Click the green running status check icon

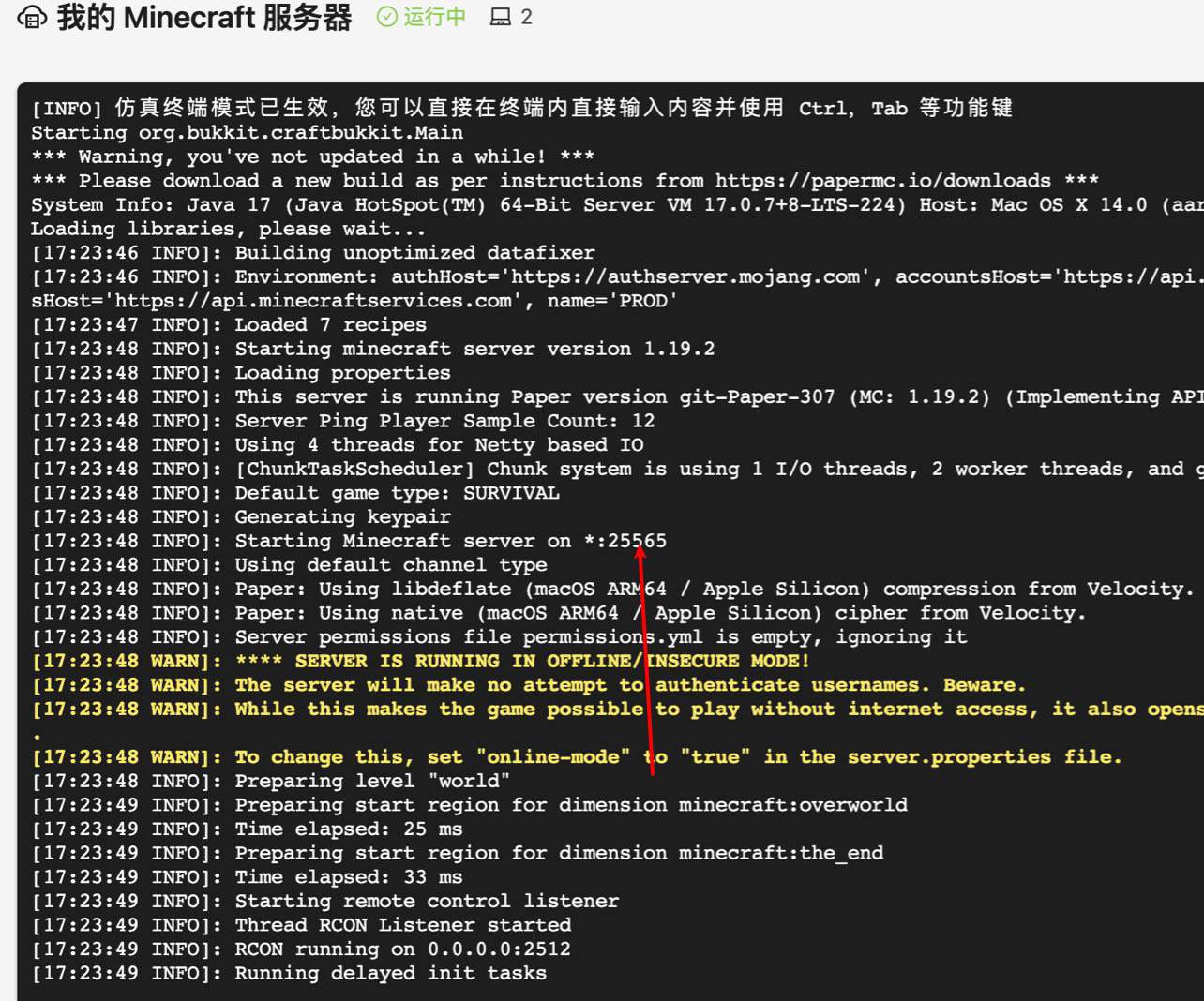(x=386, y=17)
